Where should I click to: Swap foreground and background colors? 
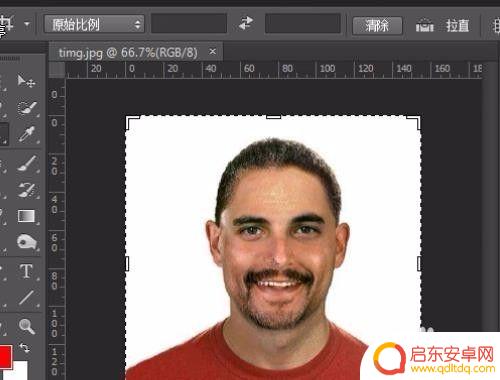click(24, 348)
